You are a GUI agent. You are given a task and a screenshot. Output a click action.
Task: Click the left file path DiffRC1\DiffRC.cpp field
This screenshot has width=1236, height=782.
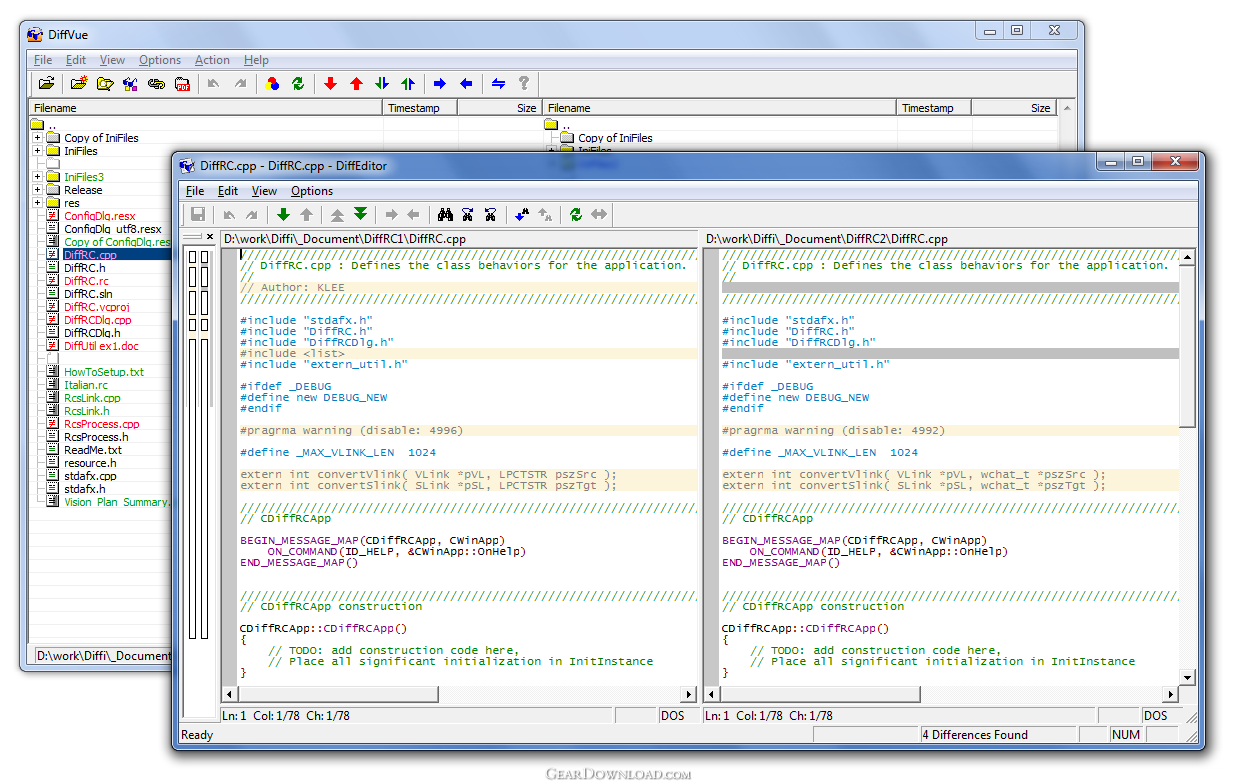coord(459,239)
